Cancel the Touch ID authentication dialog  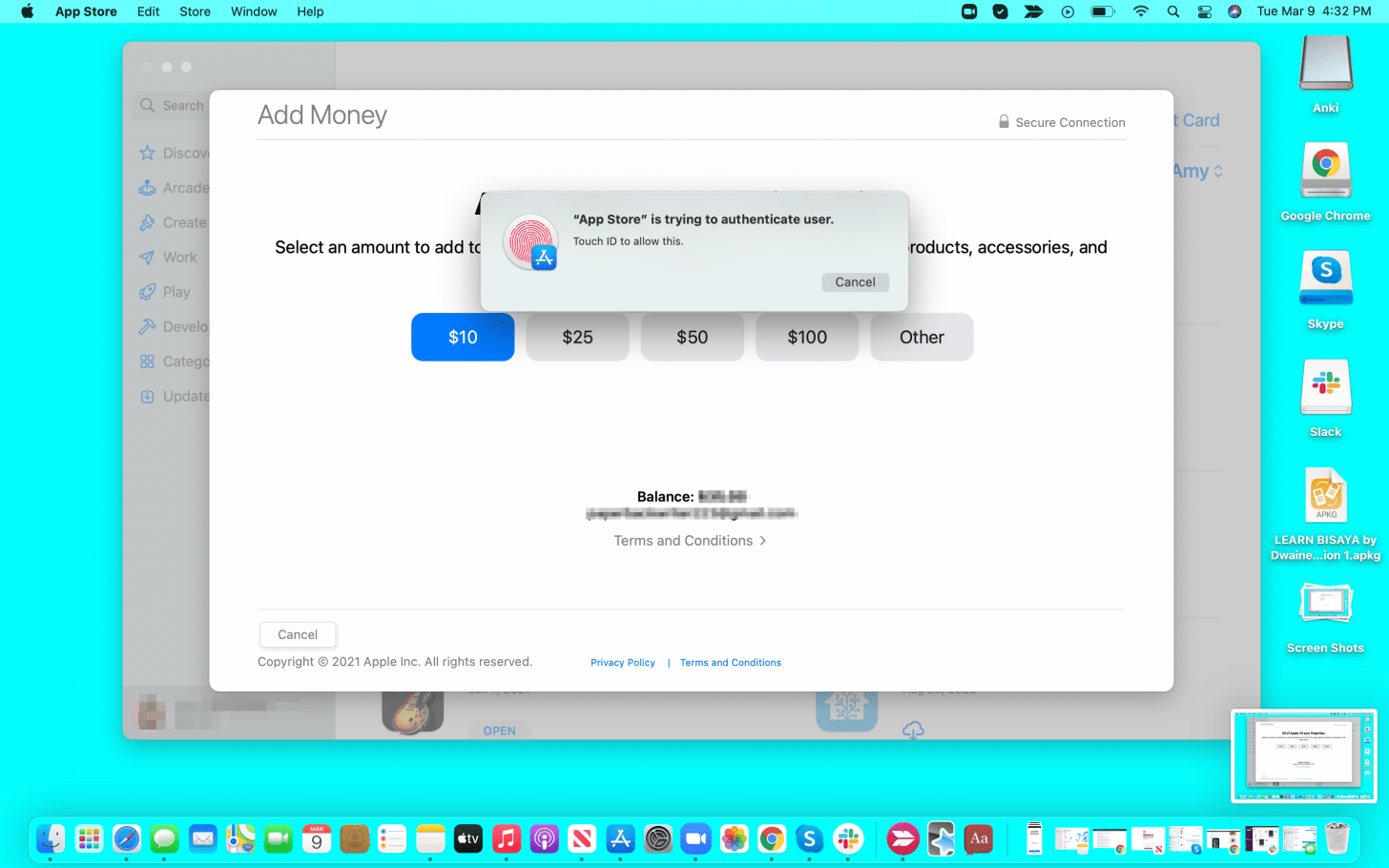coord(855,282)
